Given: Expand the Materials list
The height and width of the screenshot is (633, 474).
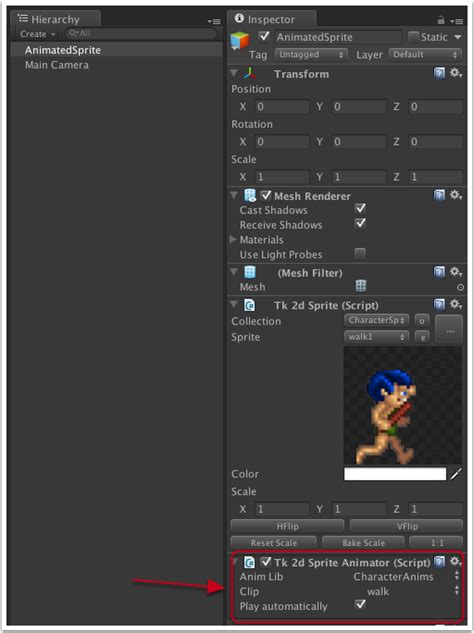Looking at the screenshot, I should pos(233,239).
